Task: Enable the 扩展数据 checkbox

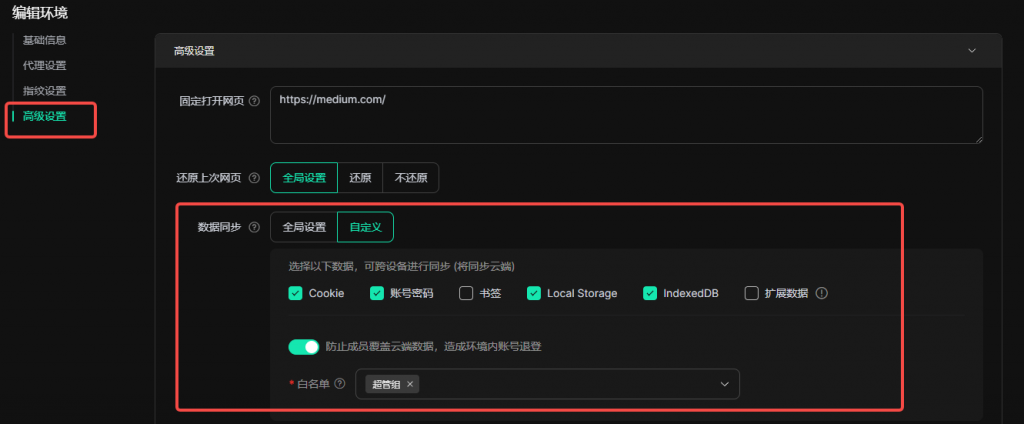Action: pyautogui.click(x=752, y=293)
